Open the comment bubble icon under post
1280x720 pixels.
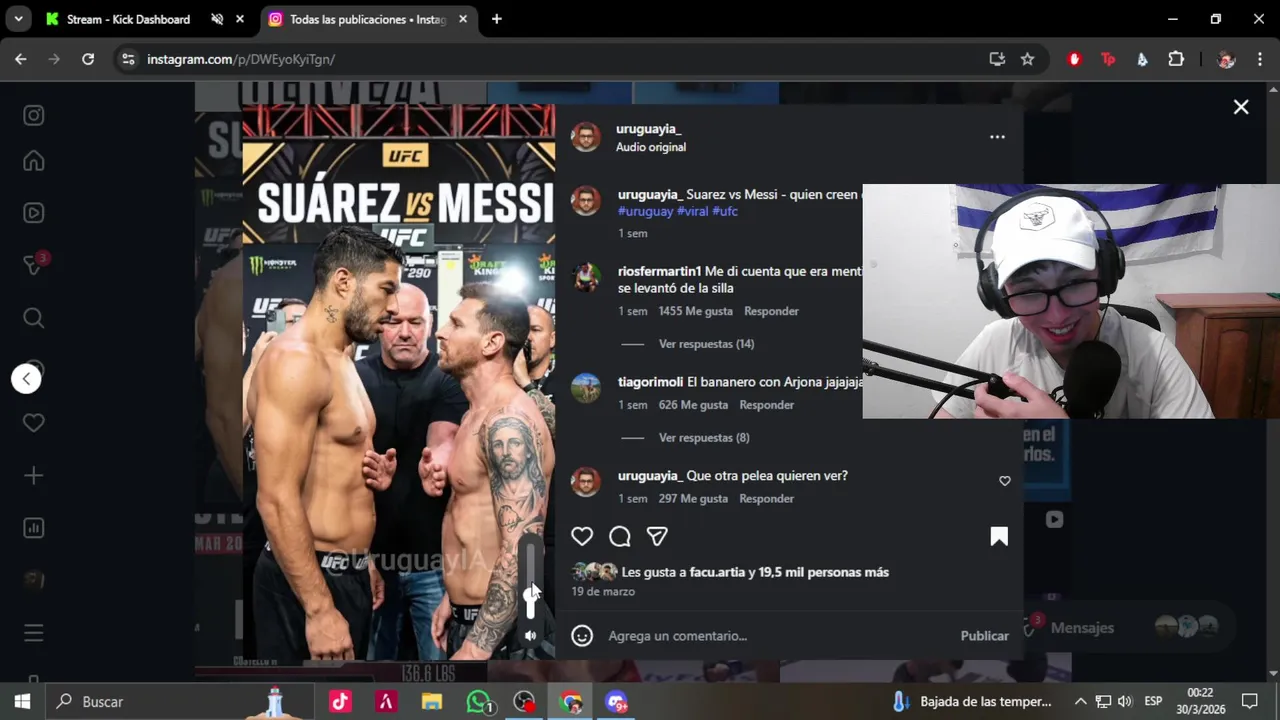(620, 537)
